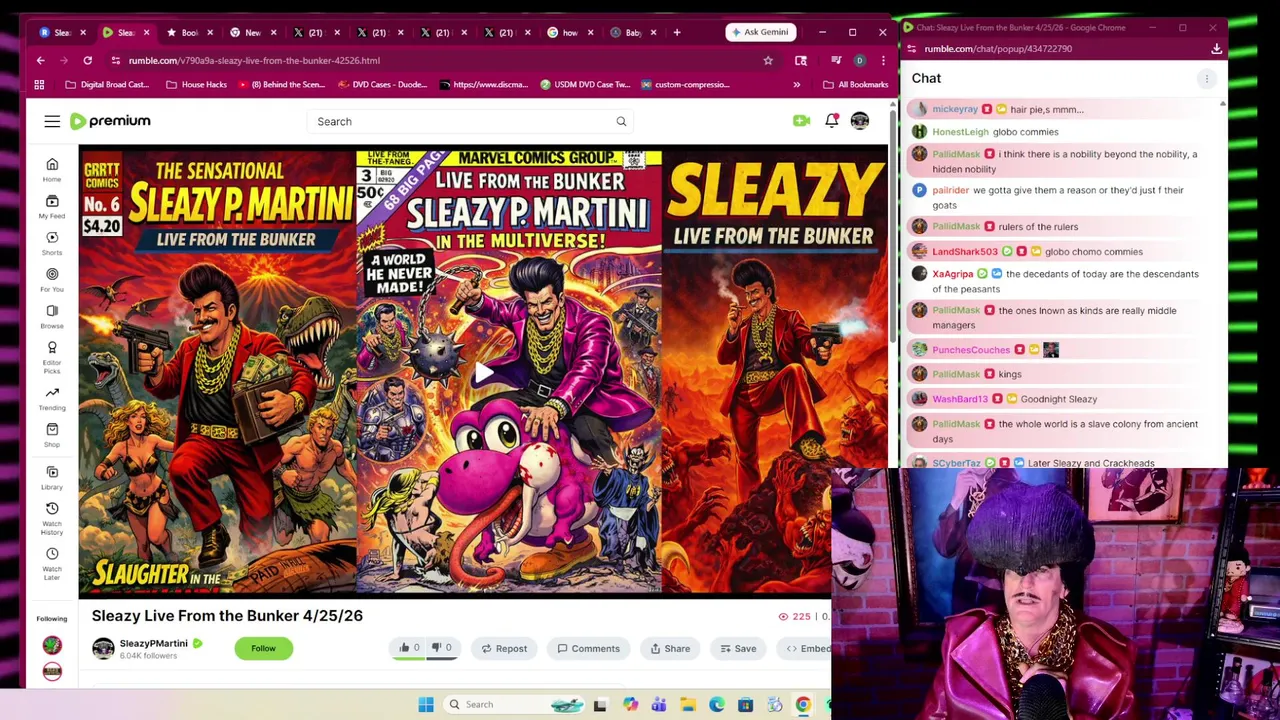The image size is (1280, 720).
Task: Bookmark this page with the star icon
Action: click(x=768, y=60)
